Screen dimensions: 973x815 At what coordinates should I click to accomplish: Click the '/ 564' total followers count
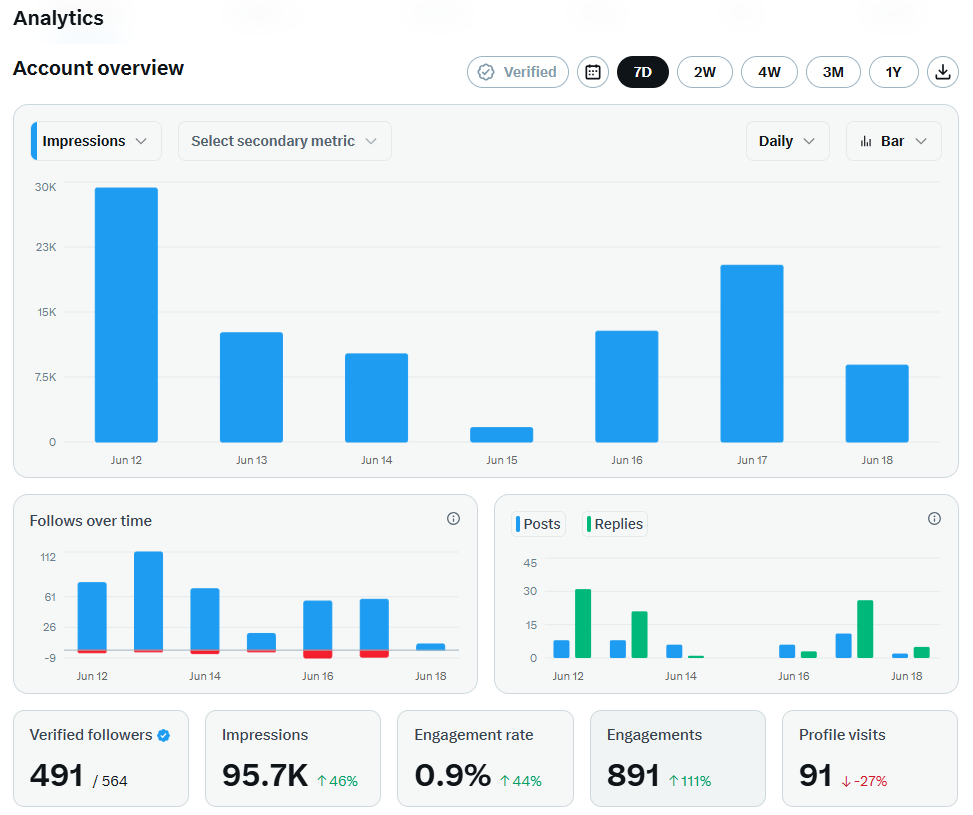pos(110,781)
